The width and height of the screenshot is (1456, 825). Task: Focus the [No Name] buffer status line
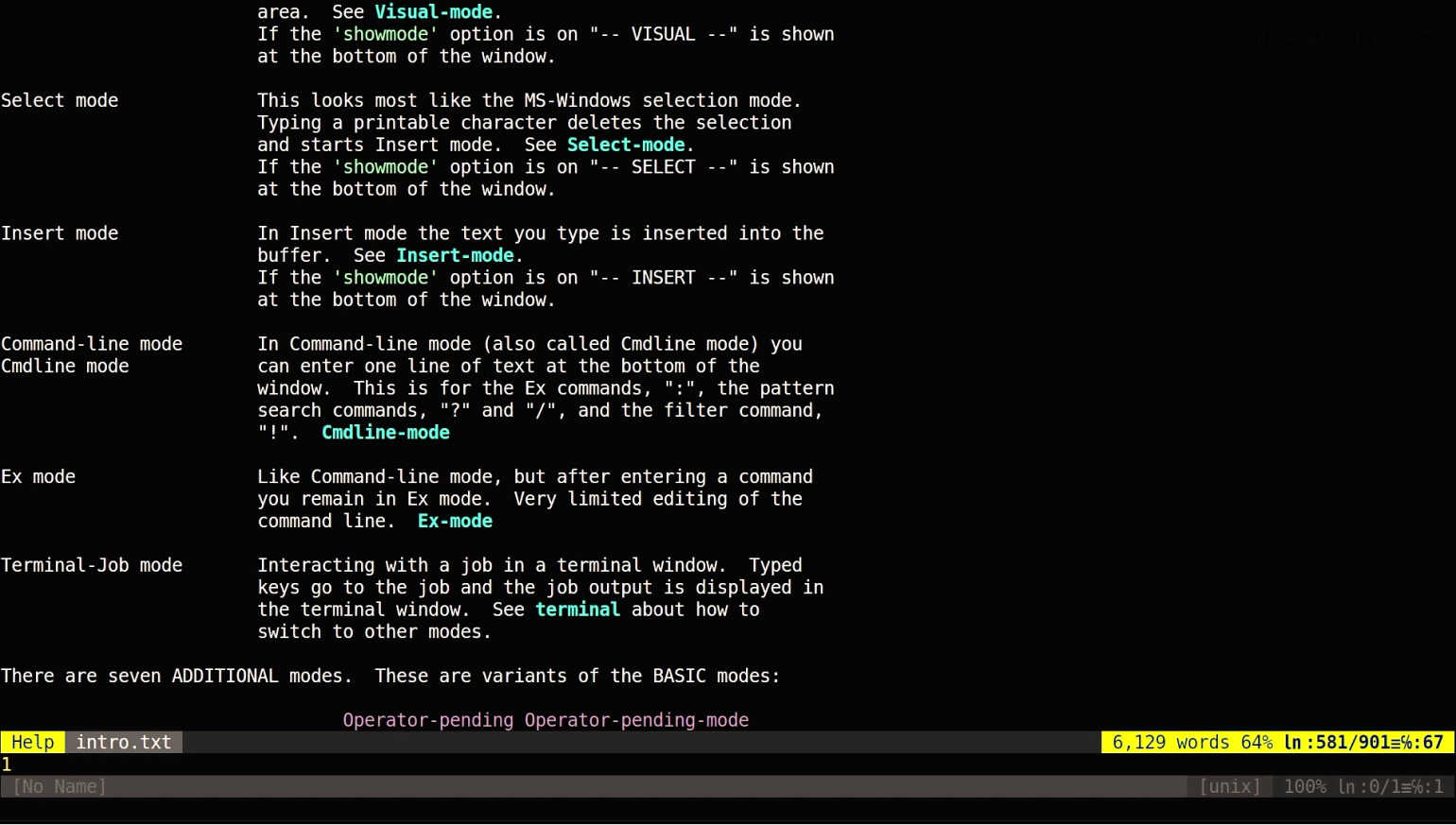60,787
